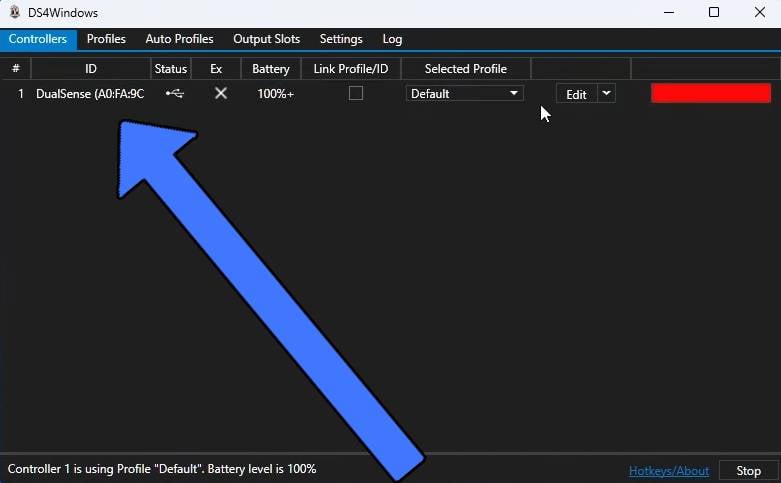The image size is (781, 483).
Task: Open the Output Slots tab
Action: tap(266, 39)
